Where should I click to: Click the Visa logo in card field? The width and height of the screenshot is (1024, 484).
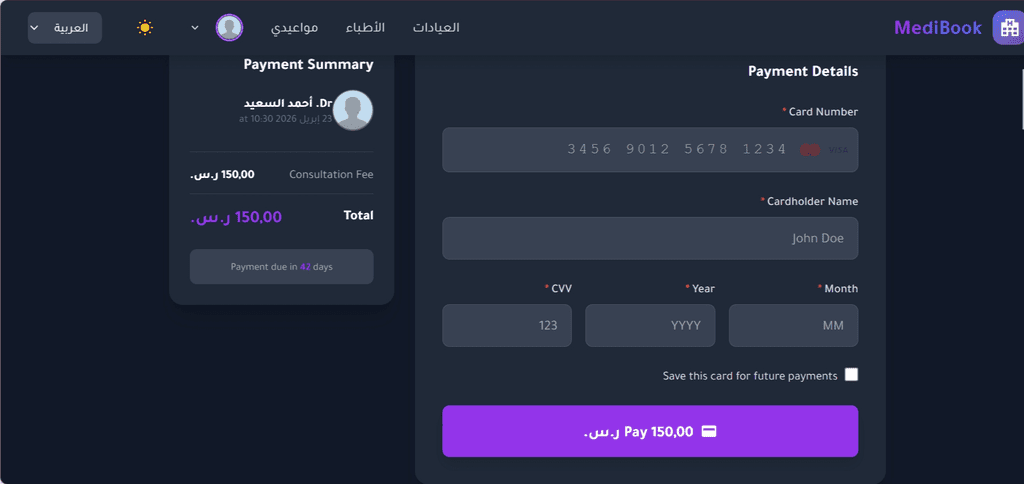[837, 150]
